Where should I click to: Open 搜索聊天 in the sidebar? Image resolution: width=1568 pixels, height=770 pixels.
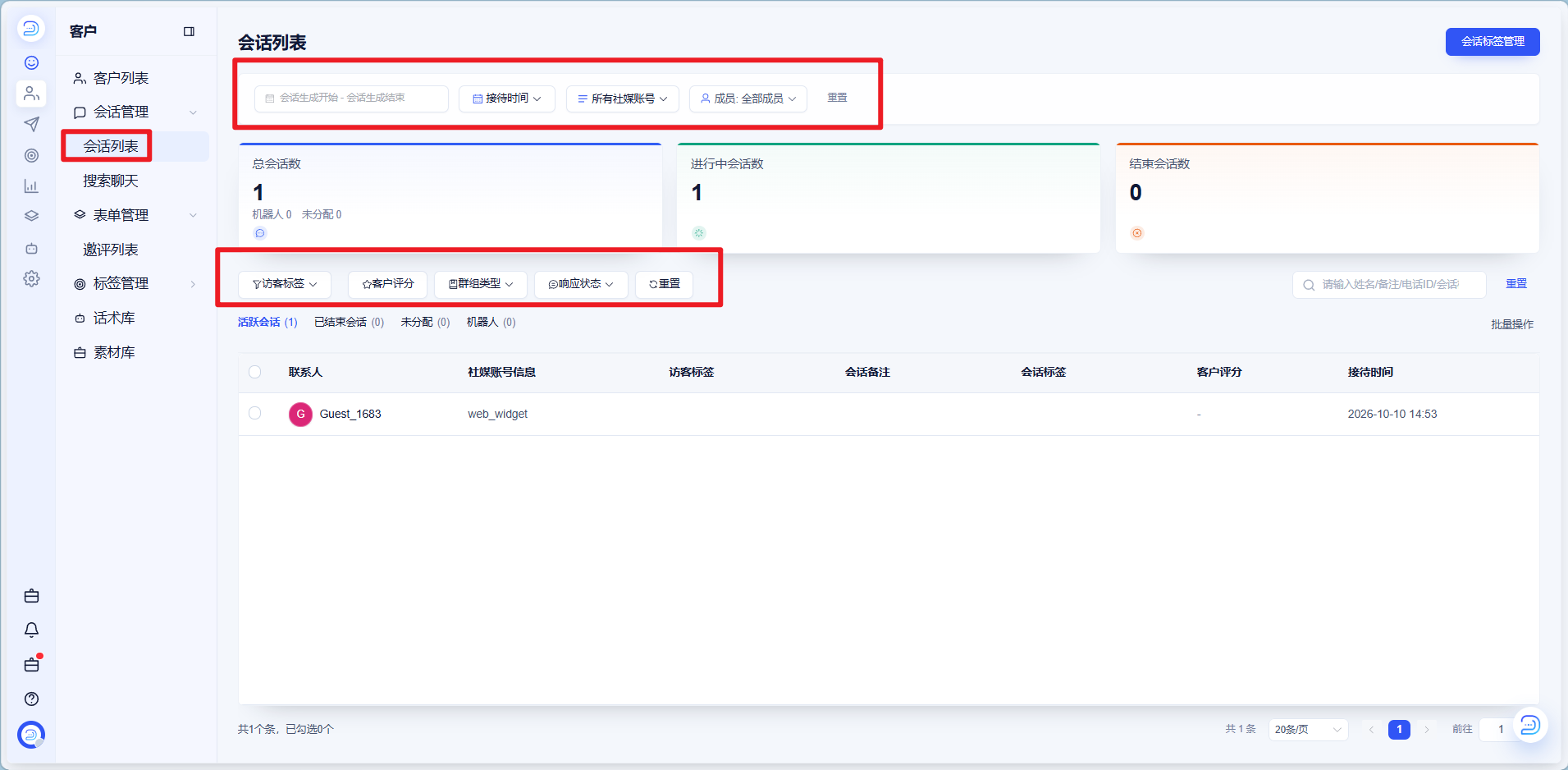pyautogui.click(x=111, y=181)
